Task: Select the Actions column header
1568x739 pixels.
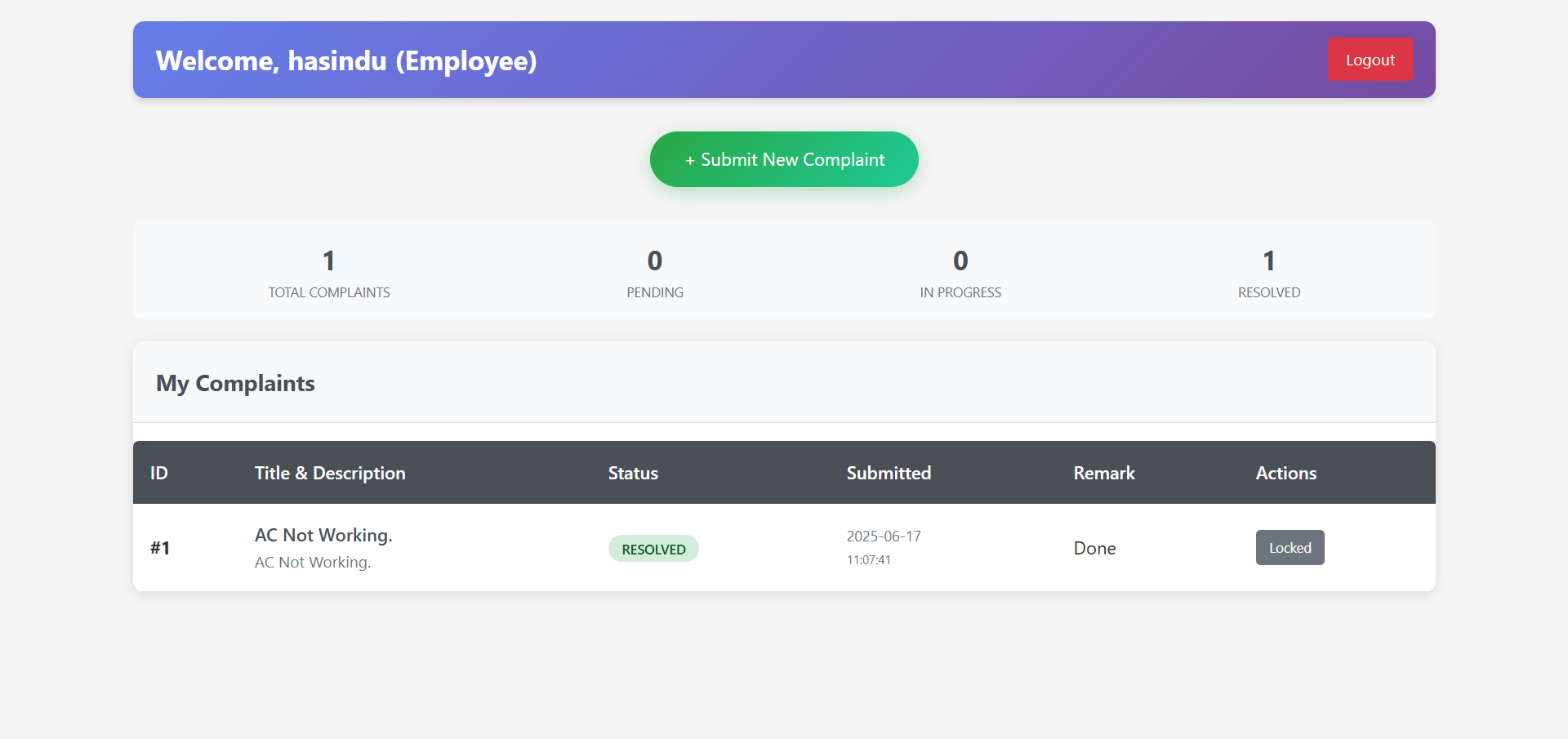Action: [x=1285, y=474]
